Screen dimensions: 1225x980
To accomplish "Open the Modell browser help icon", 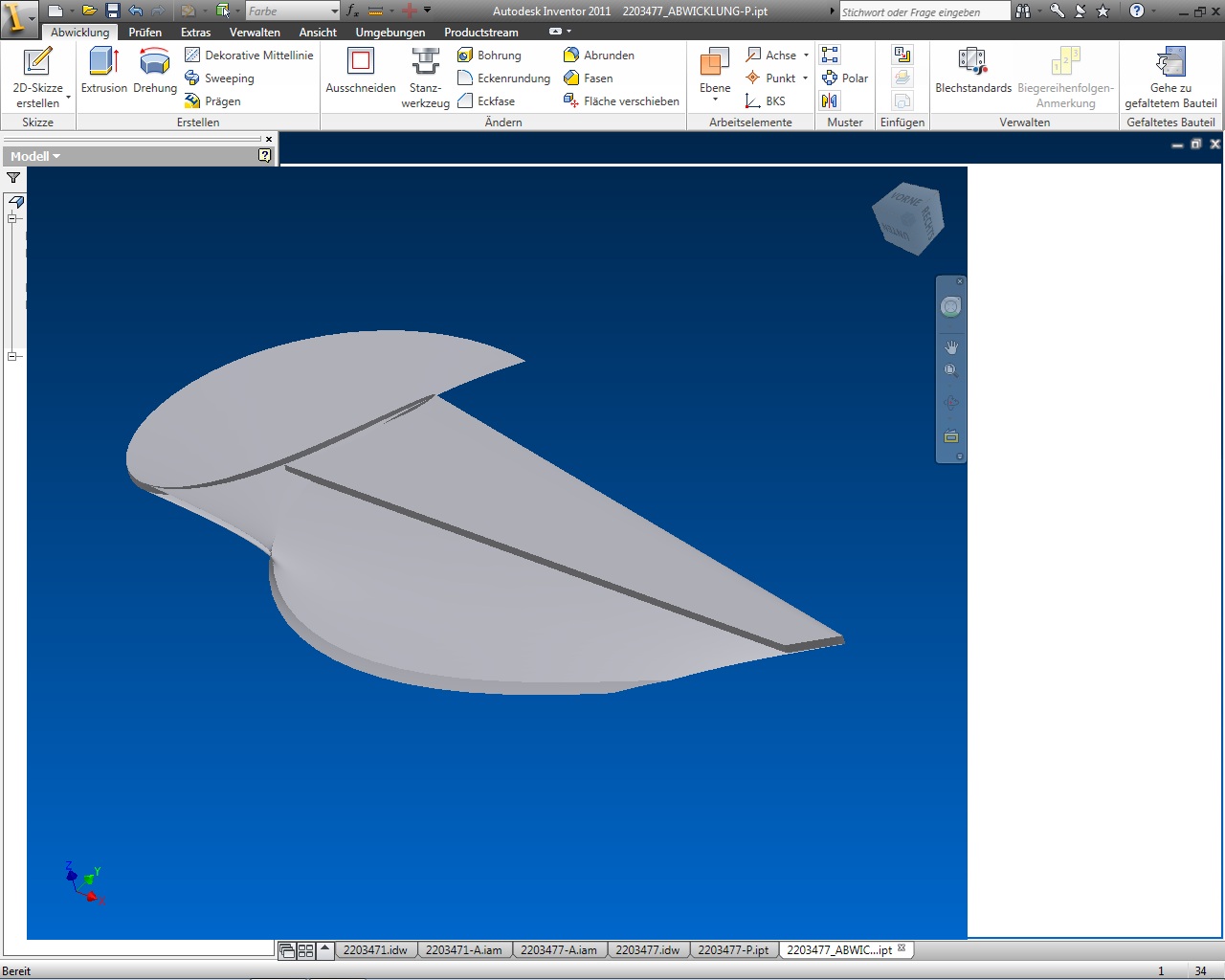I will 265,155.
